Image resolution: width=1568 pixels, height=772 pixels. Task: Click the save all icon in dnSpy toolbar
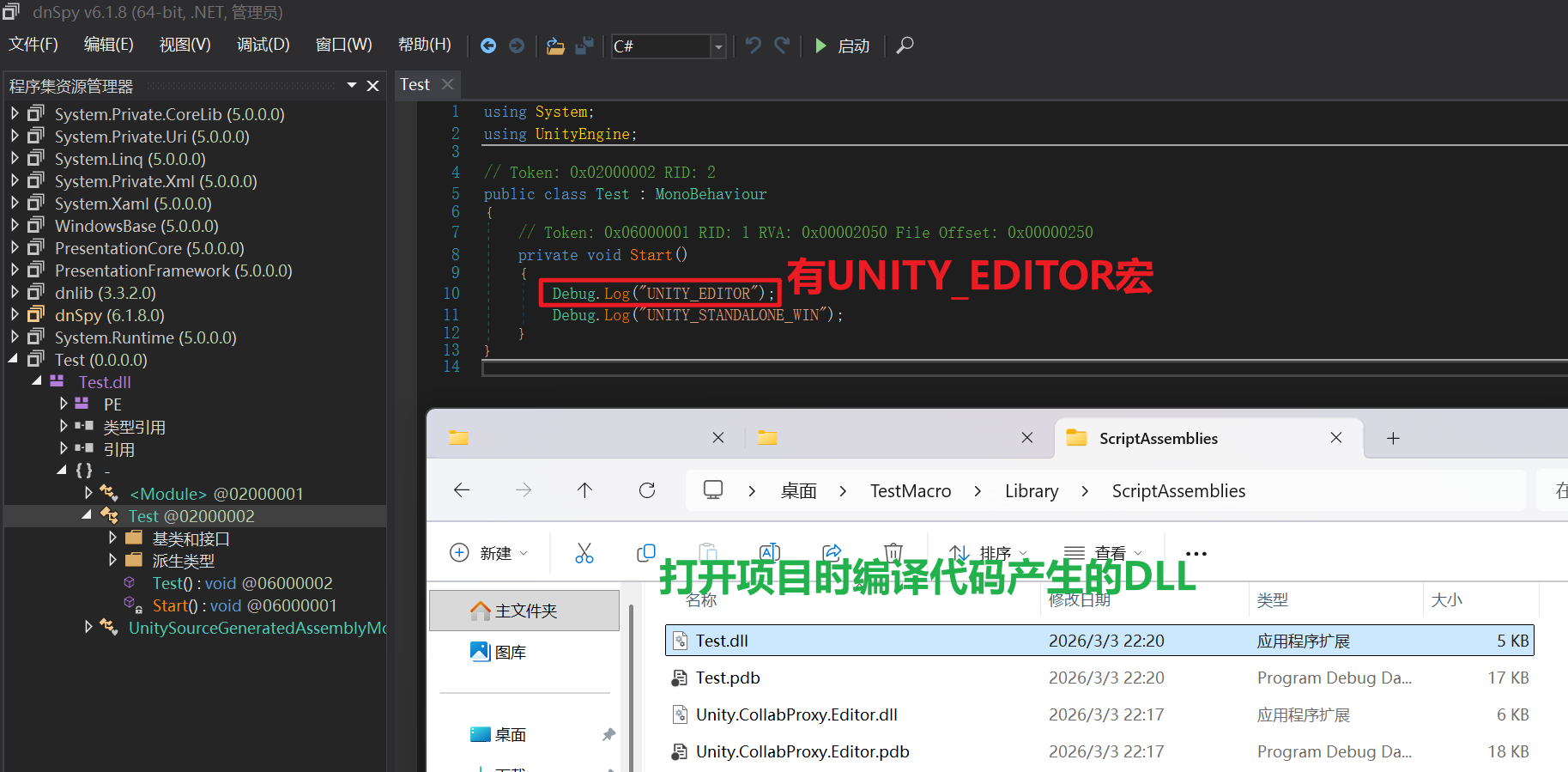(x=584, y=46)
